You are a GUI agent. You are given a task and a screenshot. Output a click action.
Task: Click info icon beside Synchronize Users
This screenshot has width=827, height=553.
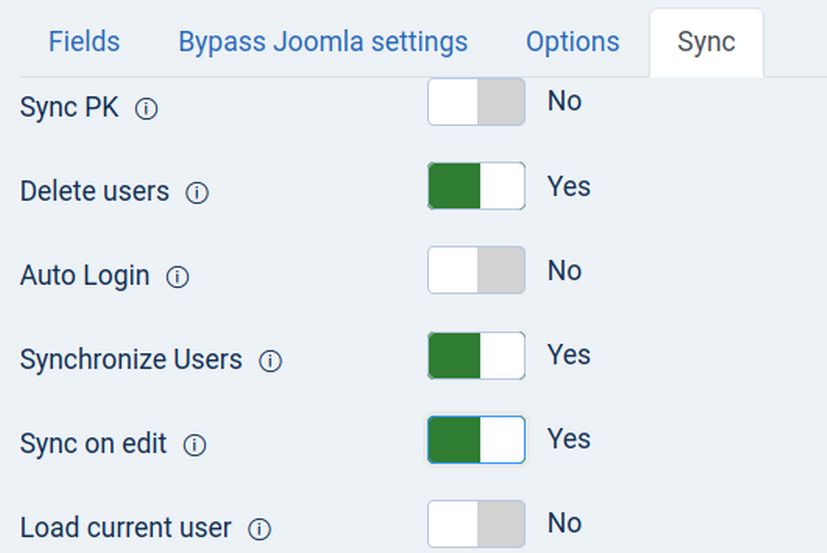(x=270, y=361)
